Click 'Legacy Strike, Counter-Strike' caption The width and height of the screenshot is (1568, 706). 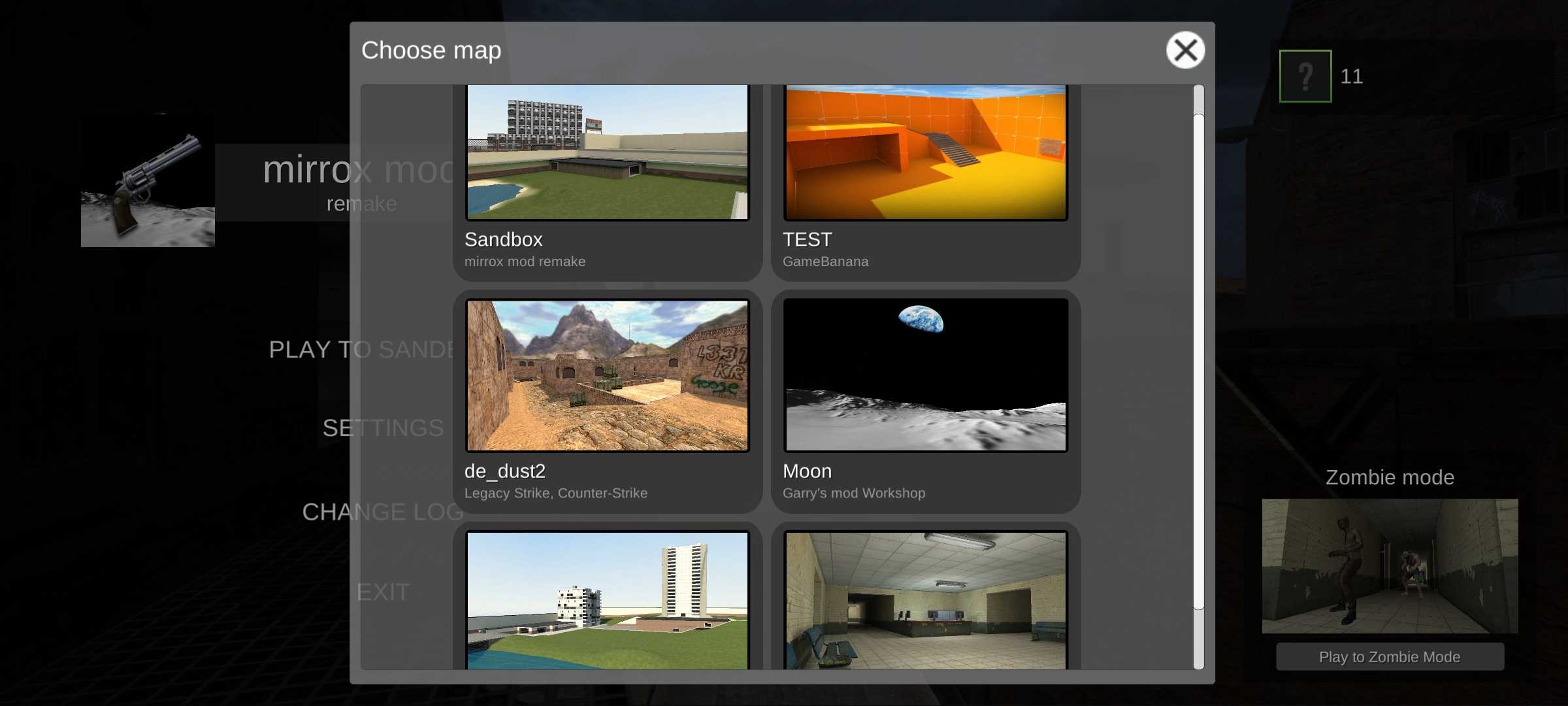click(x=556, y=494)
